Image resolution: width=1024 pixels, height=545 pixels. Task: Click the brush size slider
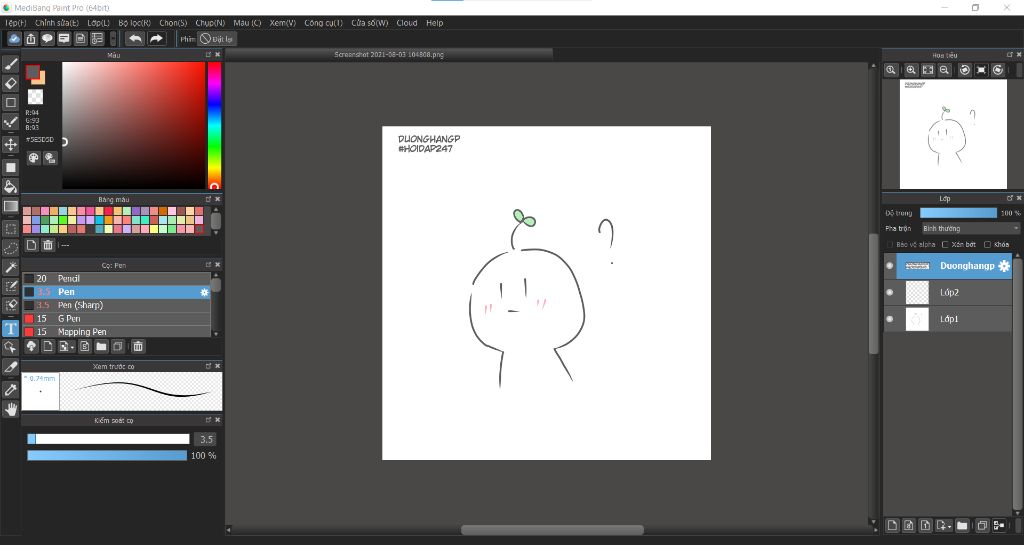(108, 439)
